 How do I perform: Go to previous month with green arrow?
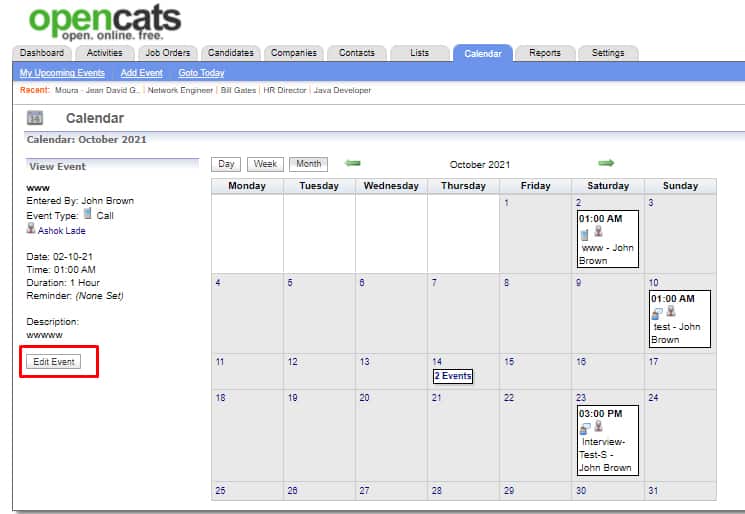pos(352,163)
